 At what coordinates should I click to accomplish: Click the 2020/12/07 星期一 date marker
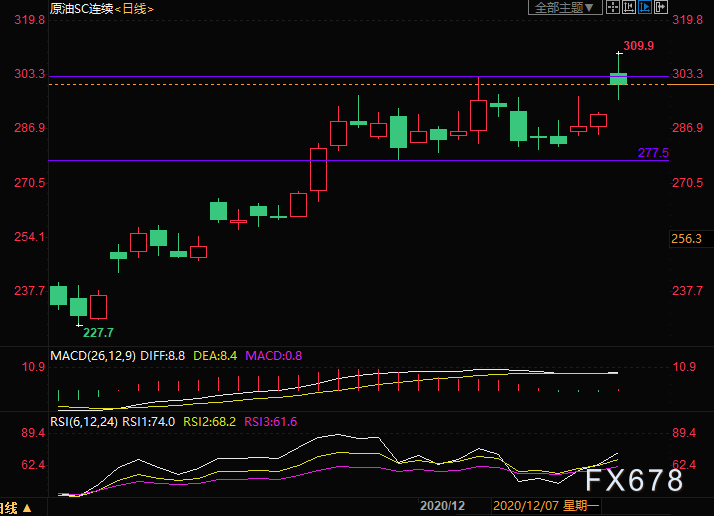pyautogui.click(x=546, y=506)
